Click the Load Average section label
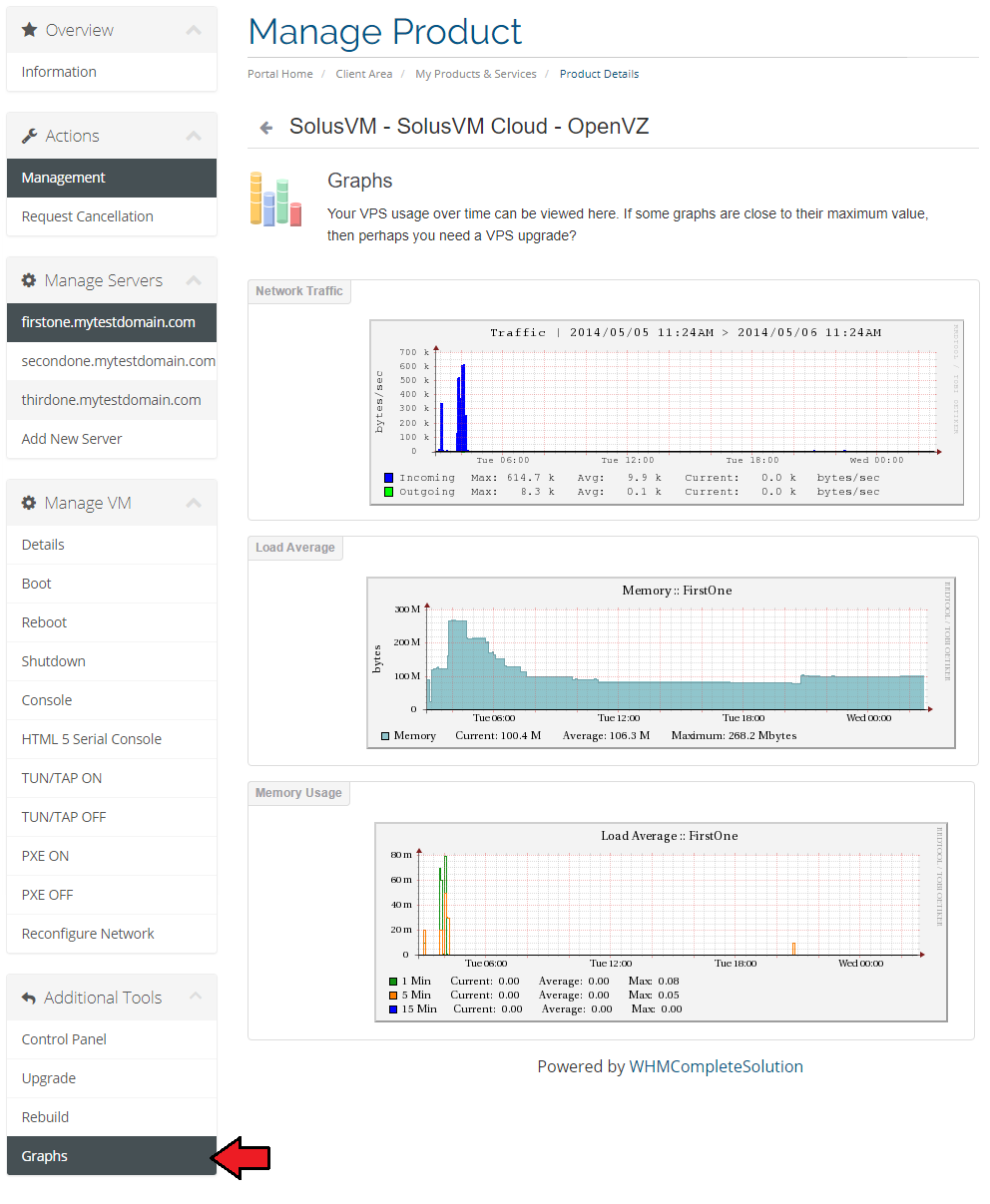 (295, 548)
